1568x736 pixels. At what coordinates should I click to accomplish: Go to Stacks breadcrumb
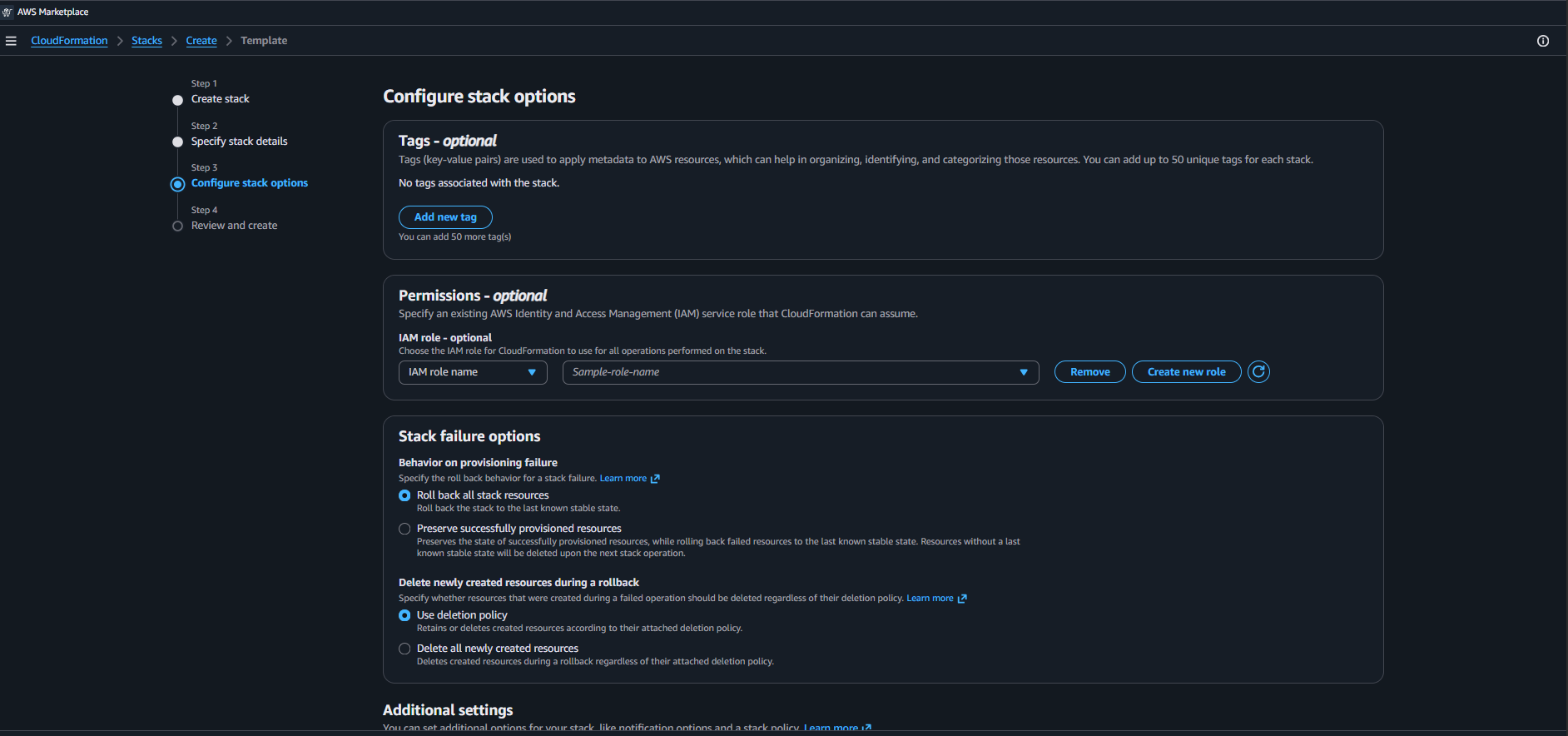pyautogui.click(x=146, y=41)
